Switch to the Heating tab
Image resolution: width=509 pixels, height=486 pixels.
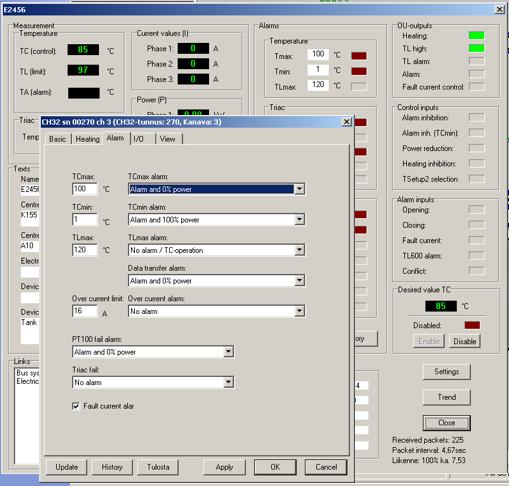(x=87, y=139)
